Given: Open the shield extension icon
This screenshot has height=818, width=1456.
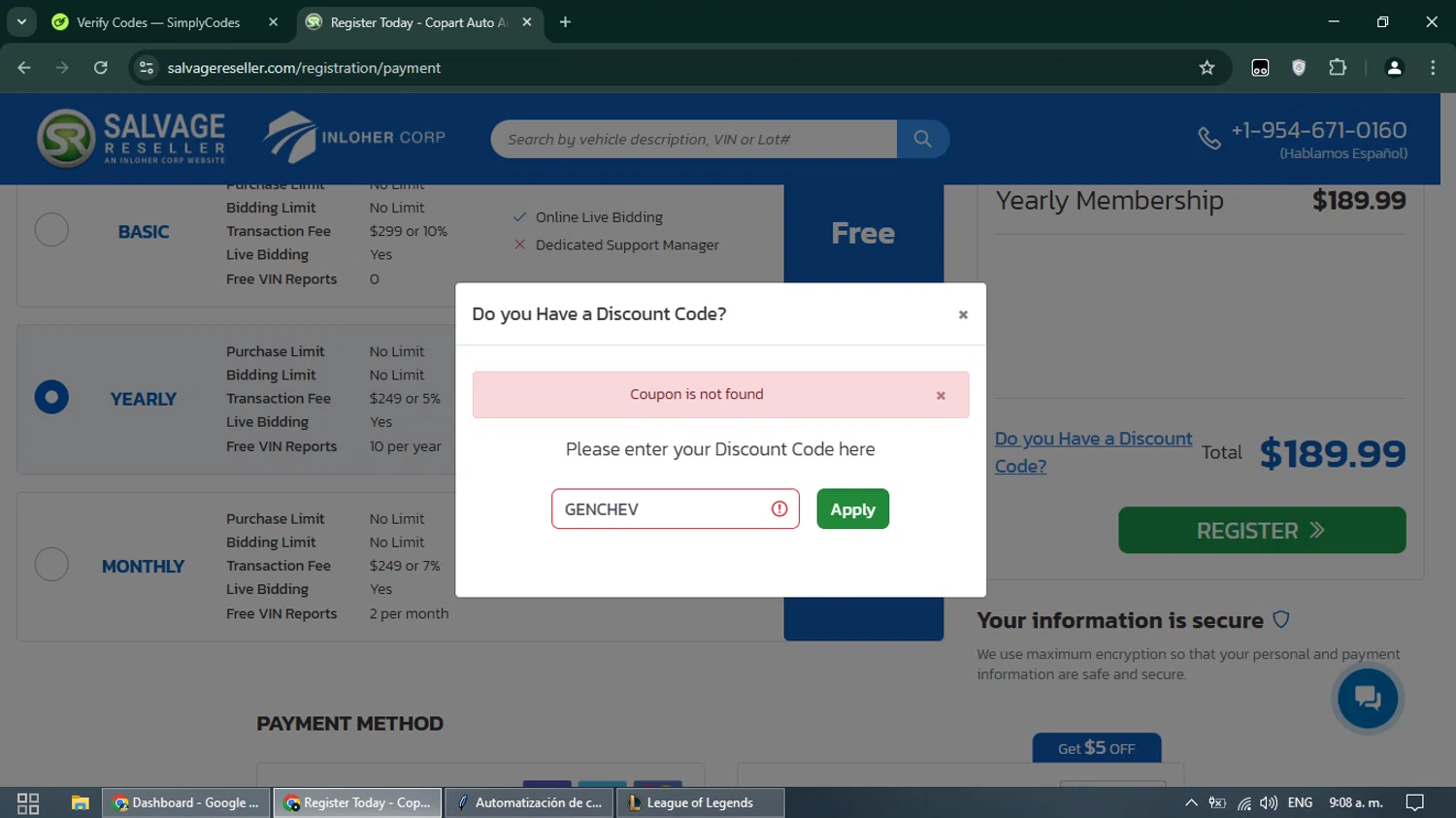Looking at the screenshot, I should (1299, 67).
